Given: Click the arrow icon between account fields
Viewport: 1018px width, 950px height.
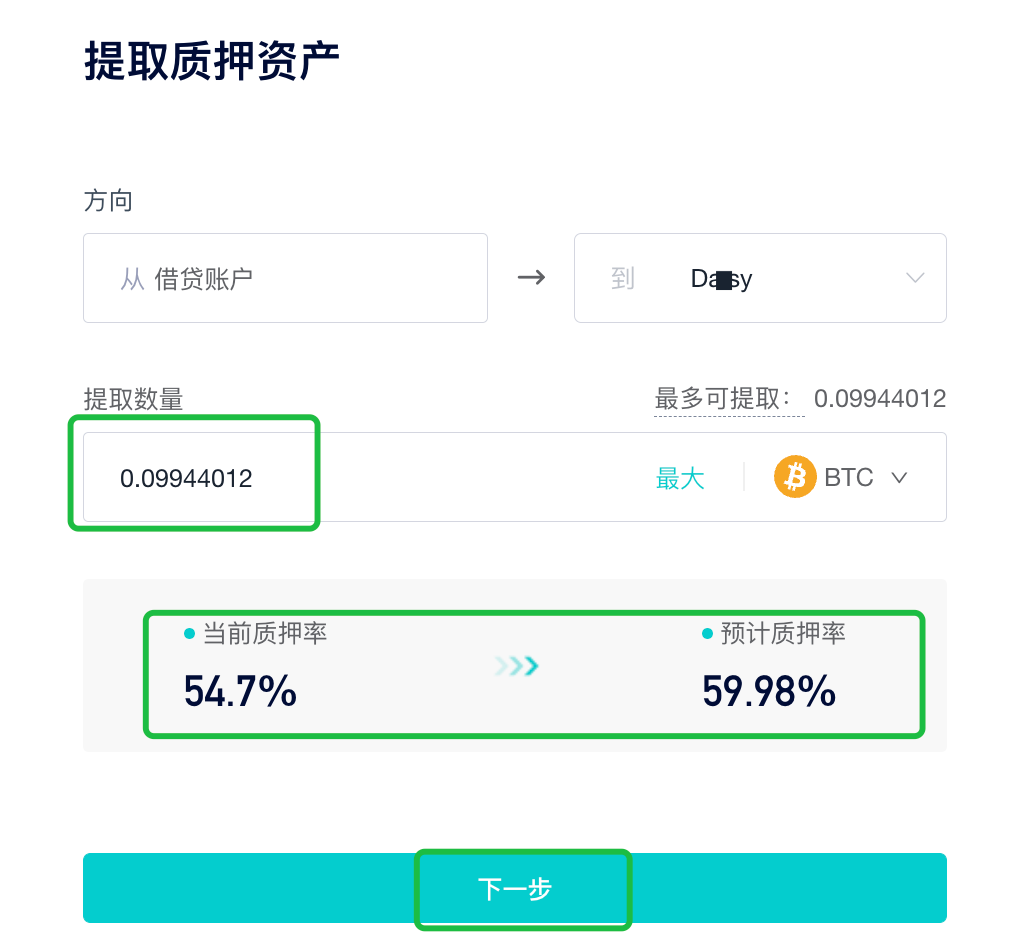Looking at the screenshot, I should (x=530, y=278).
